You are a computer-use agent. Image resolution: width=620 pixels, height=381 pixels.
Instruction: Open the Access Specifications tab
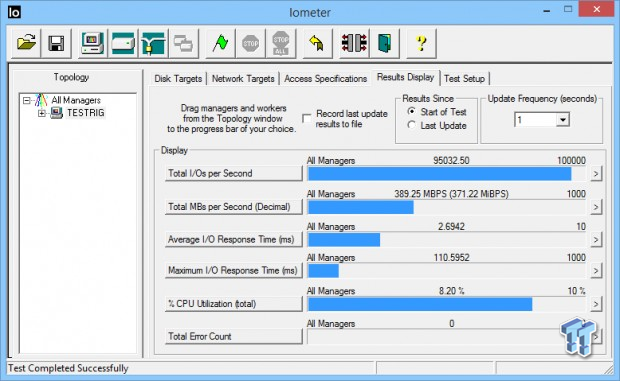point(325,79)
